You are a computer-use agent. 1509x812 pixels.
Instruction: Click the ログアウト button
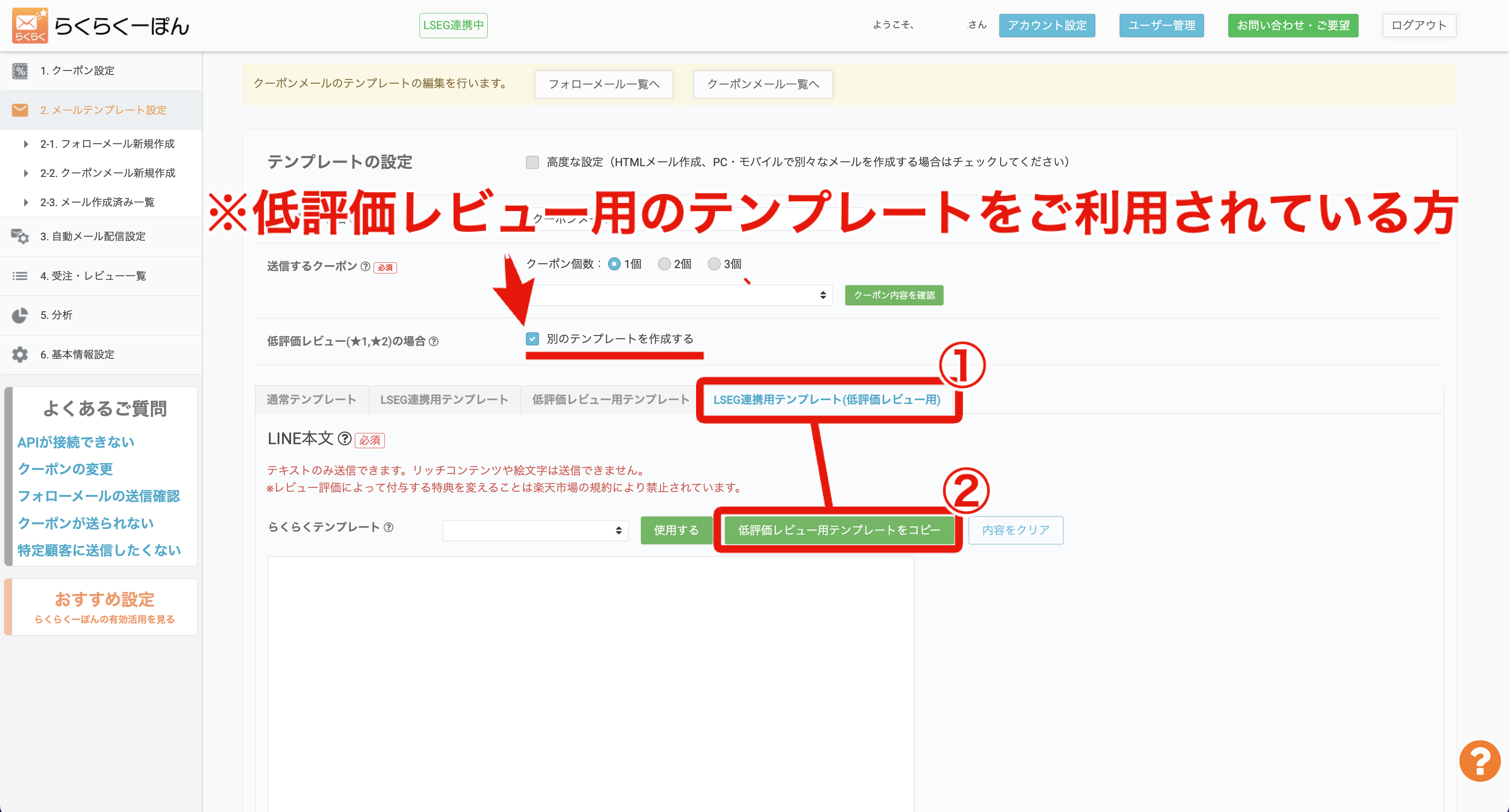(x=1419, y=25)
